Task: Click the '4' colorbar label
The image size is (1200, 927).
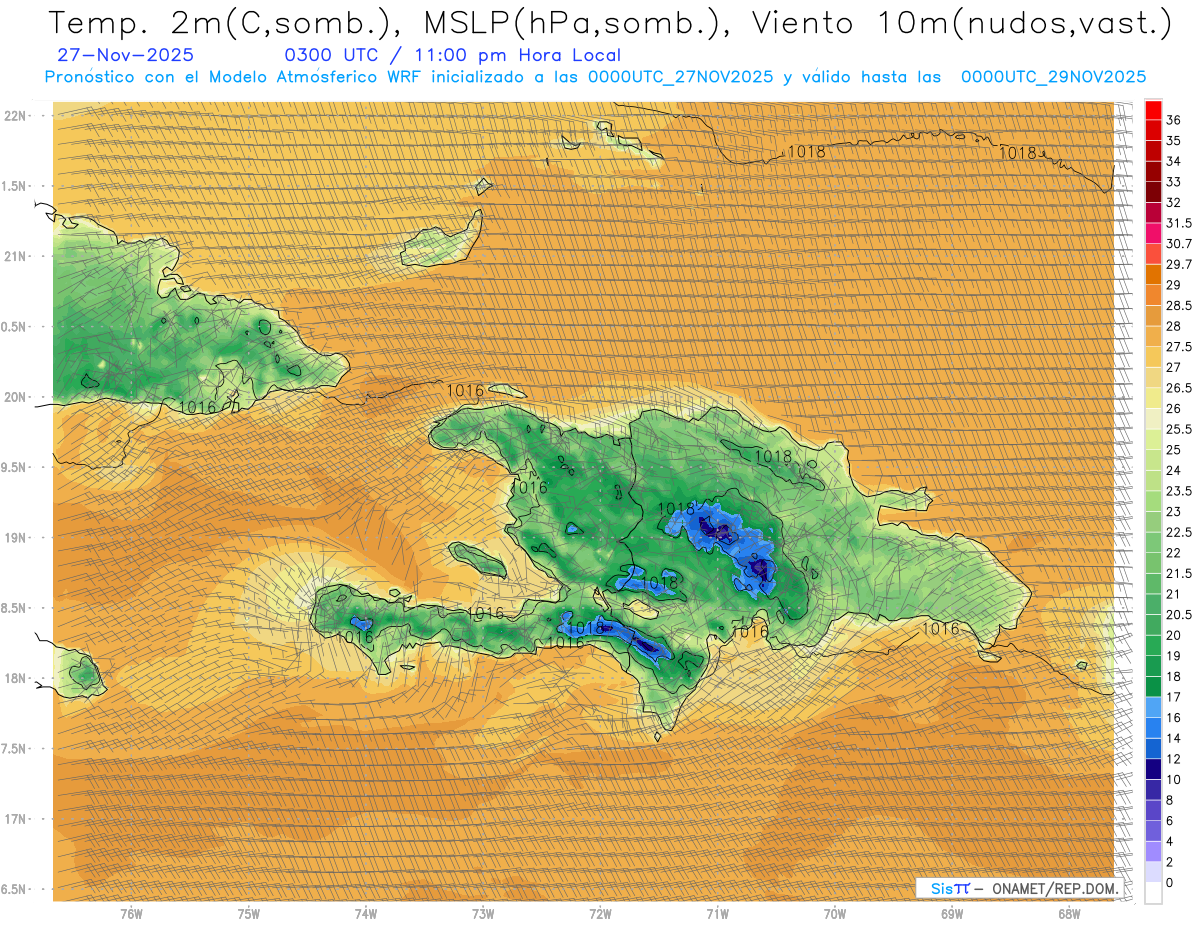Action: pos(1170,842)
